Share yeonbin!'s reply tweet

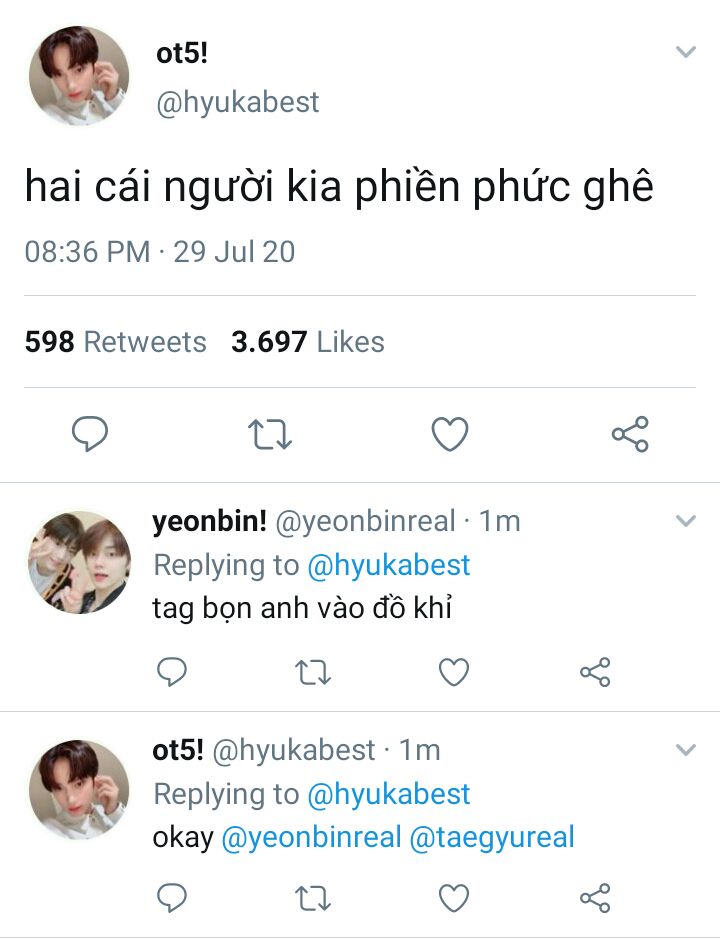click(595, 673)
